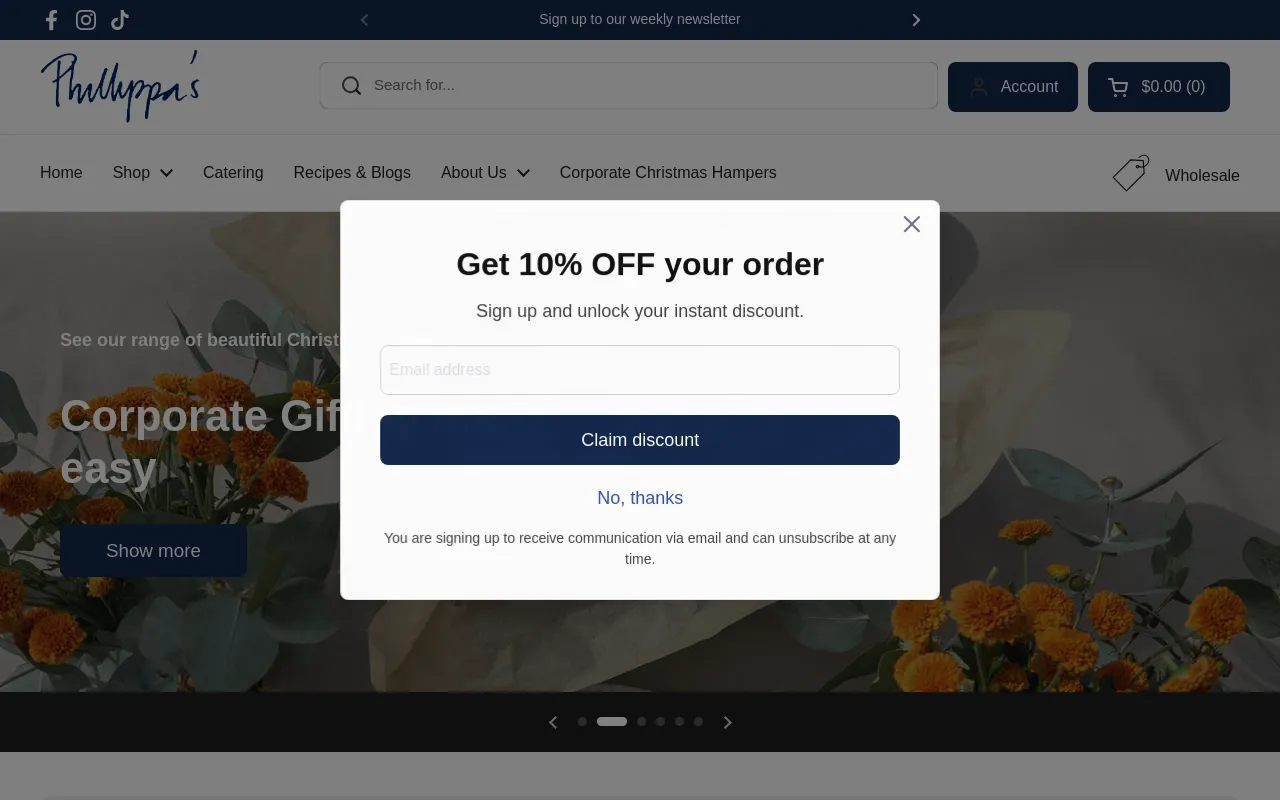
Task: Close the discount popup with X
Action: pos(911,224)
